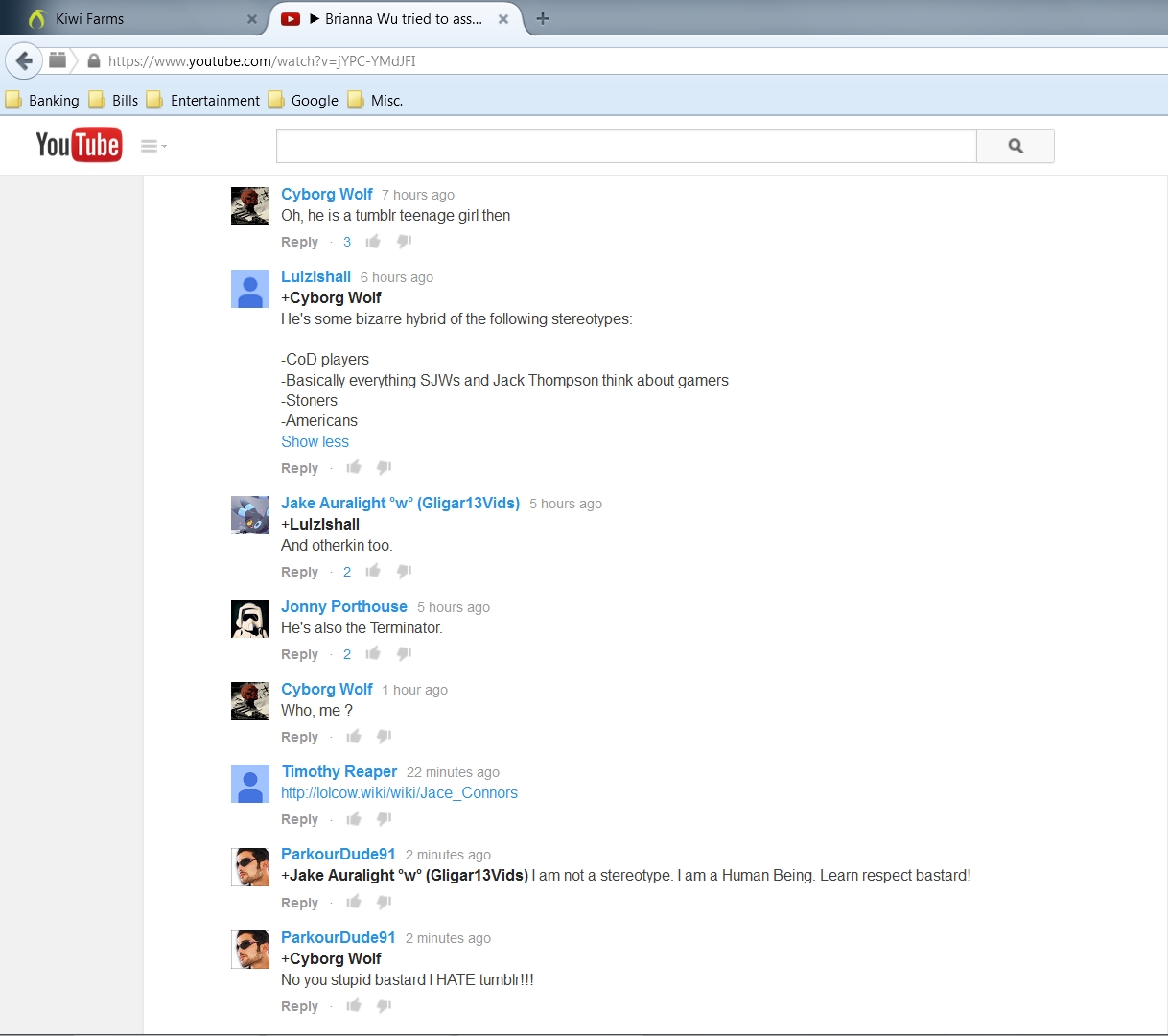1168x1036 pixels.
Task: Click '+LulzIshall' mention in Jake Auralight's comment
Action: click(x=320, y=524)
